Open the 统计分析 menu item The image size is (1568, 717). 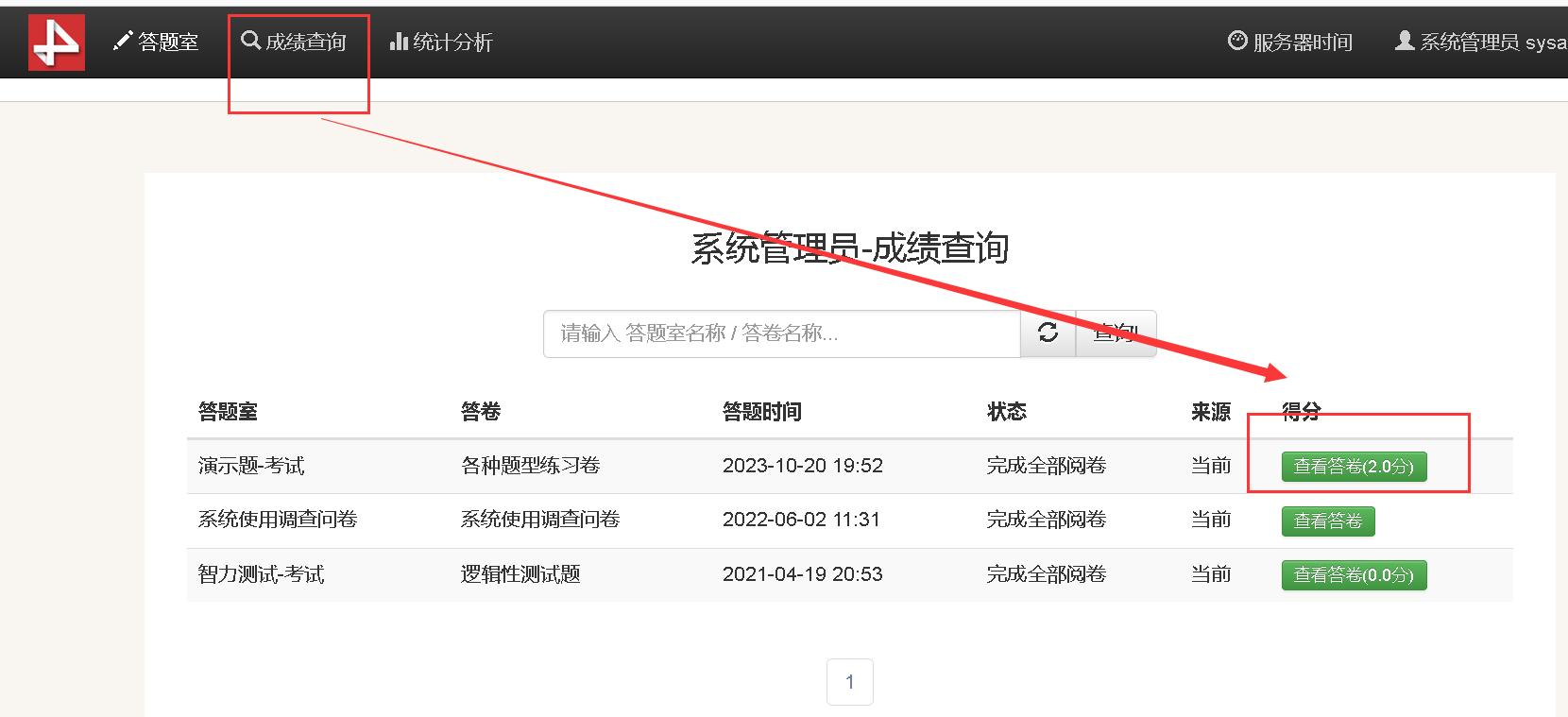tap(441, 42)
